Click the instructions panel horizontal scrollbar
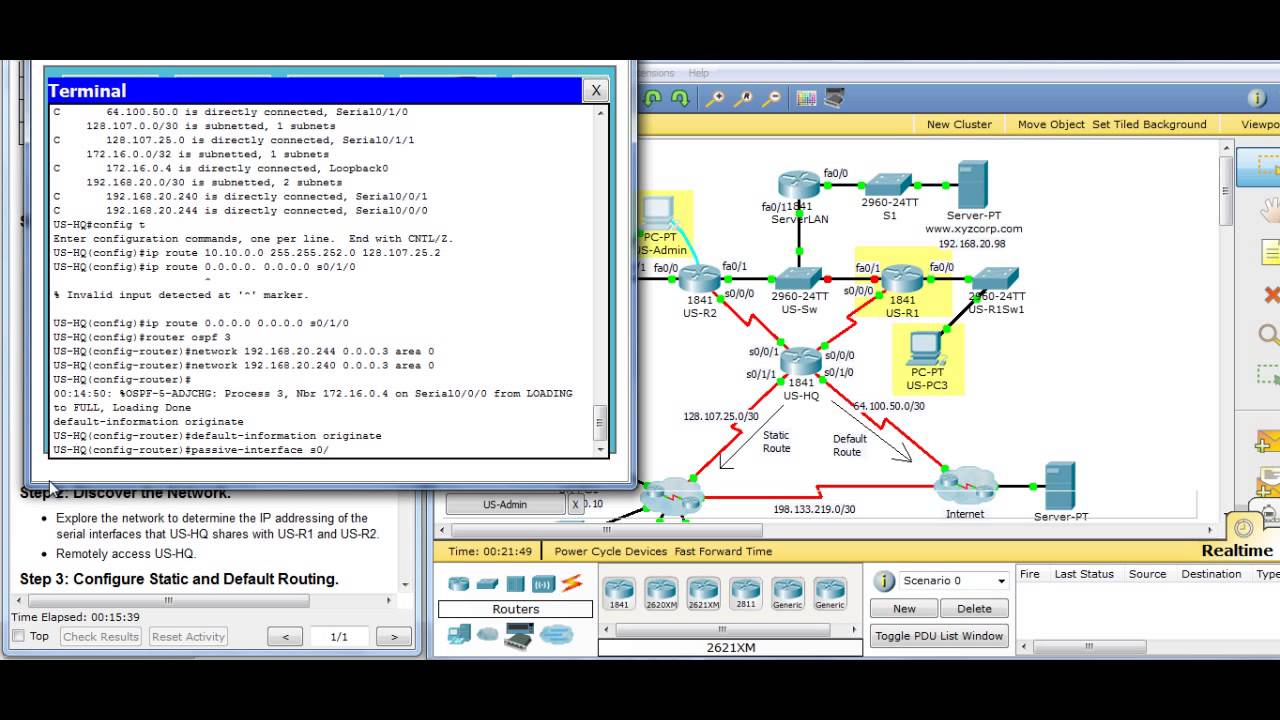 tap(204, 601)
